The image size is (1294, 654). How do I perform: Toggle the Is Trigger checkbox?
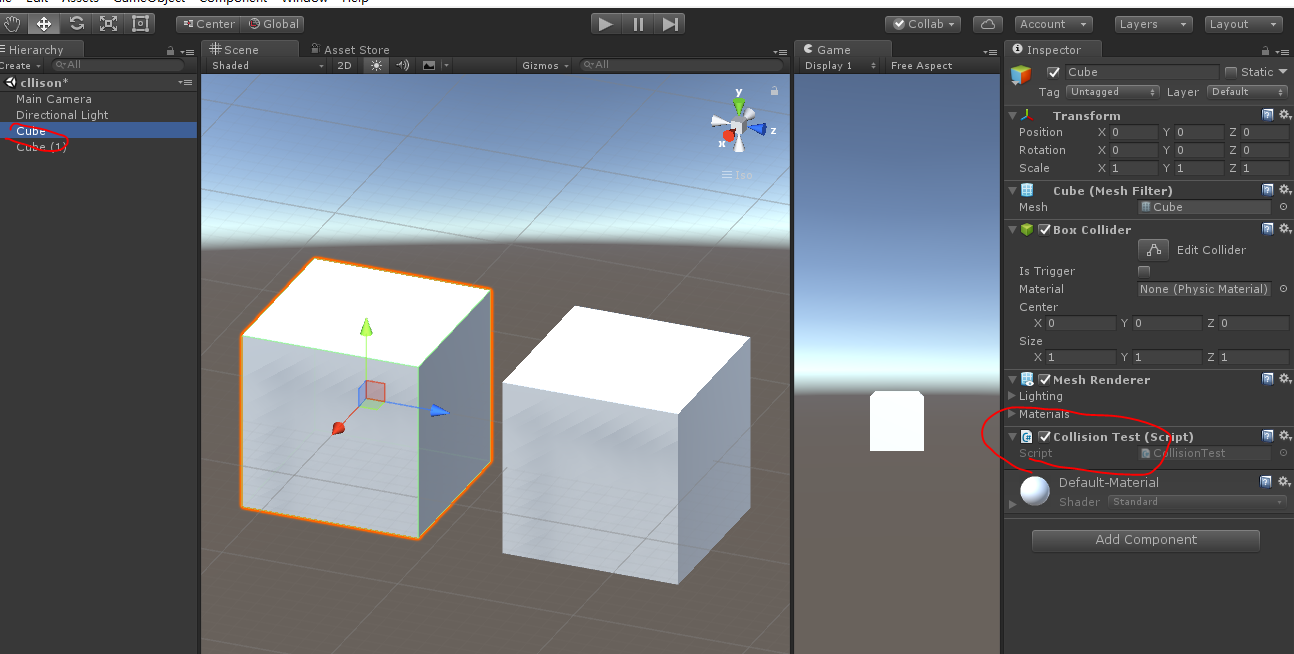(1144, 270)
